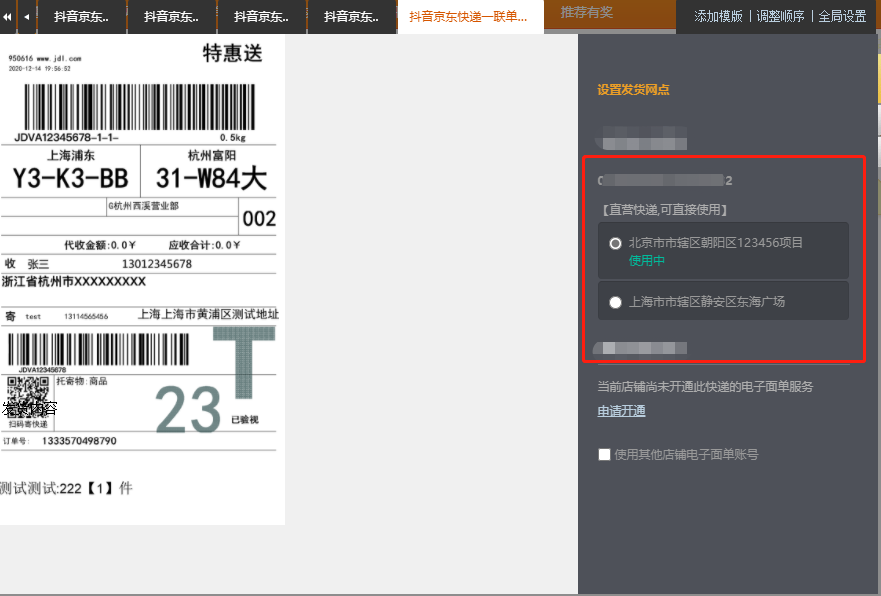
Task: Click 添加模版 to add a template
Action: pos(718,16)
